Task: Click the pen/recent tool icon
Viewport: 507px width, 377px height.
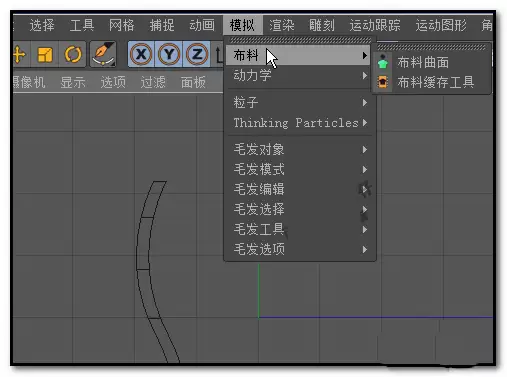Action: [103, 54]
